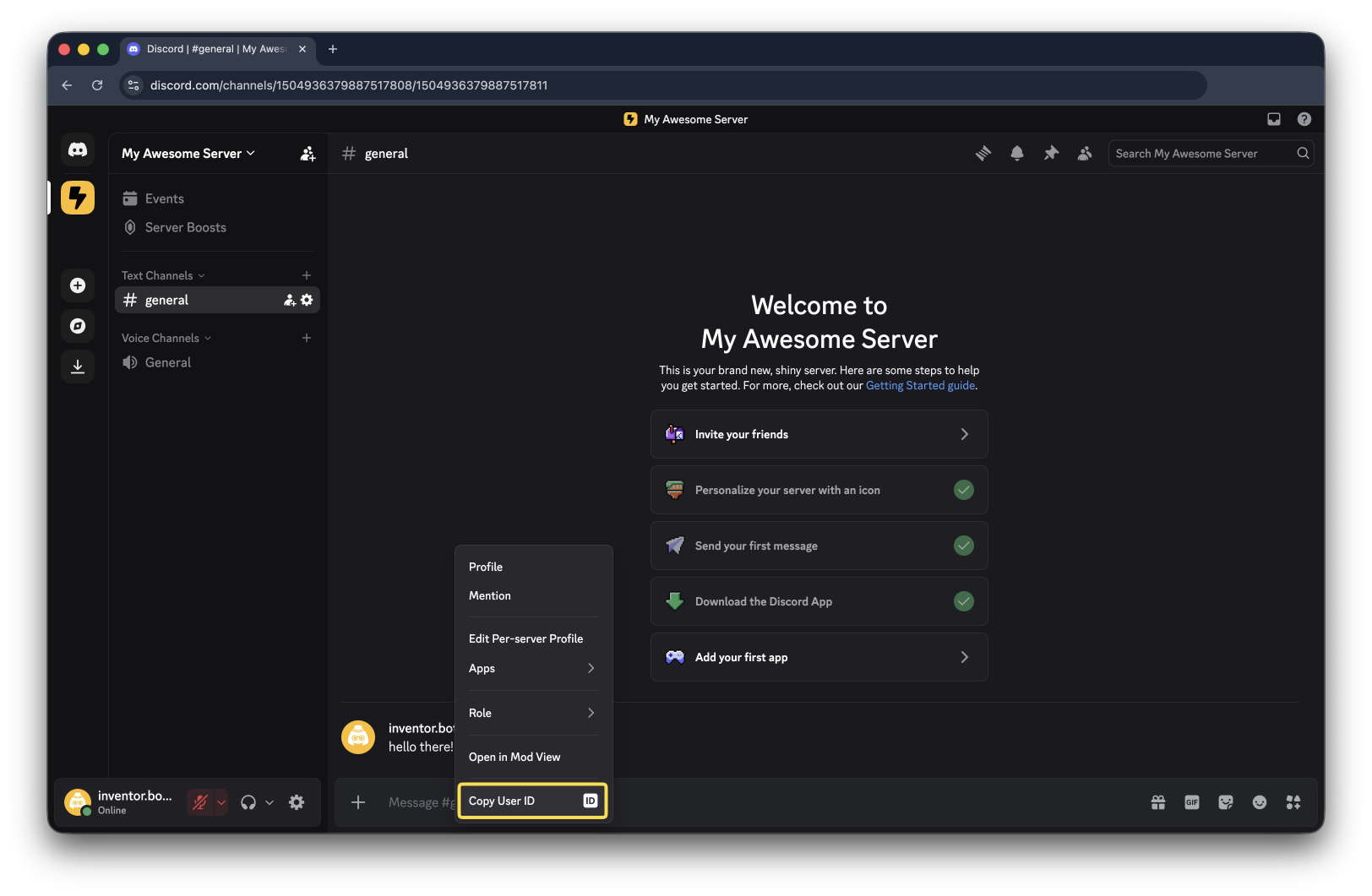Open Download the Discord App step

(819, 601)
